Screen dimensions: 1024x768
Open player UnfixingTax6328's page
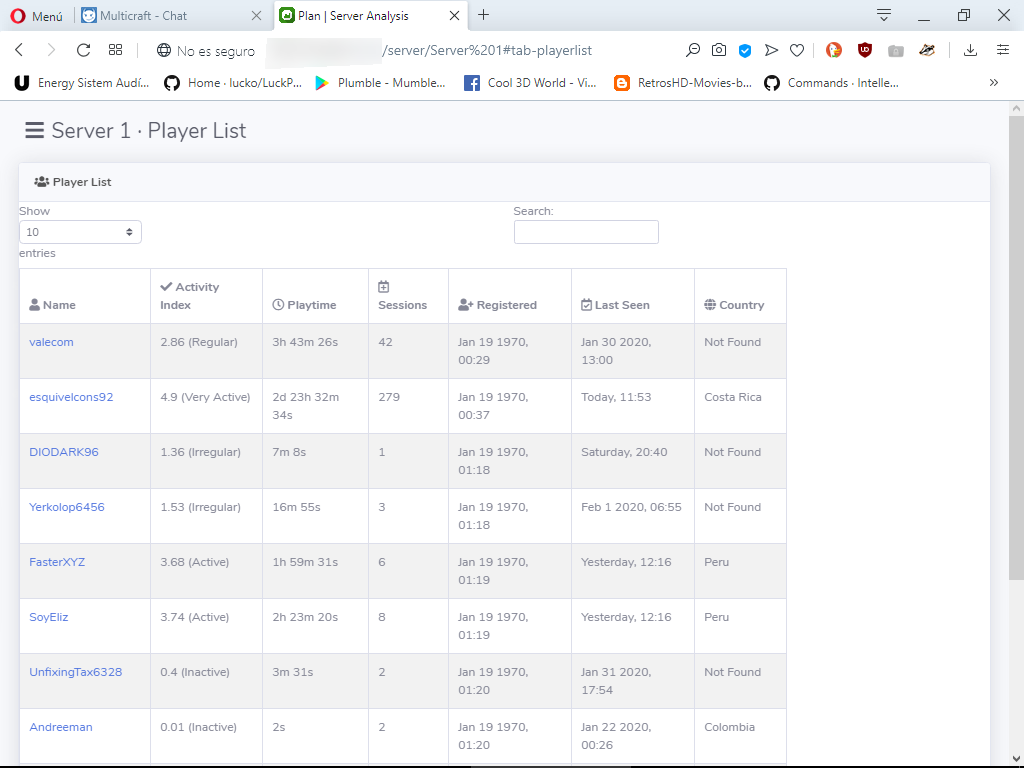pyautogui.click(x=76, y=672)
